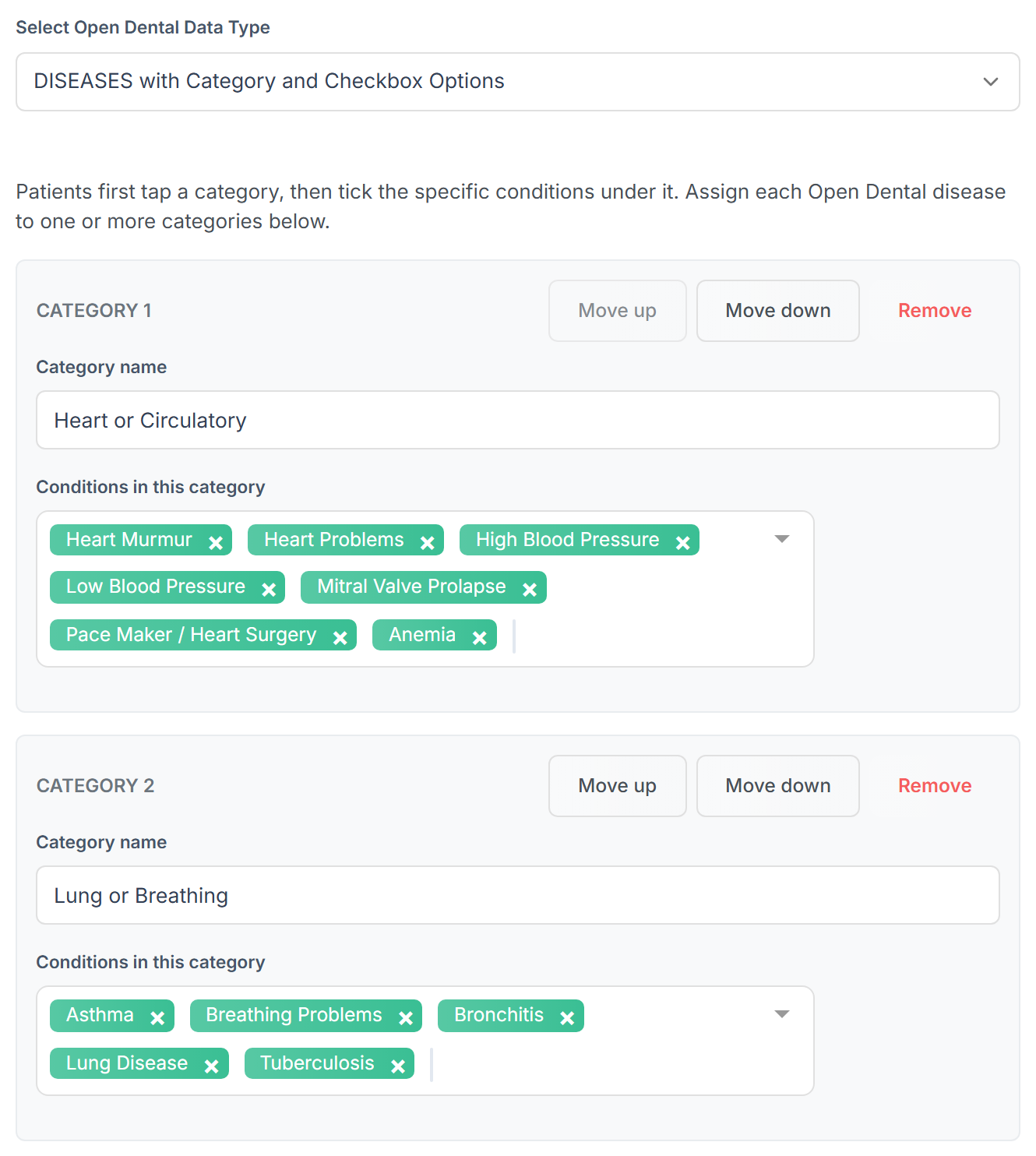Viewport: 1036px width, 1156px height.
Task: Move Category 1 down
Action: click(x=778, y=311)
